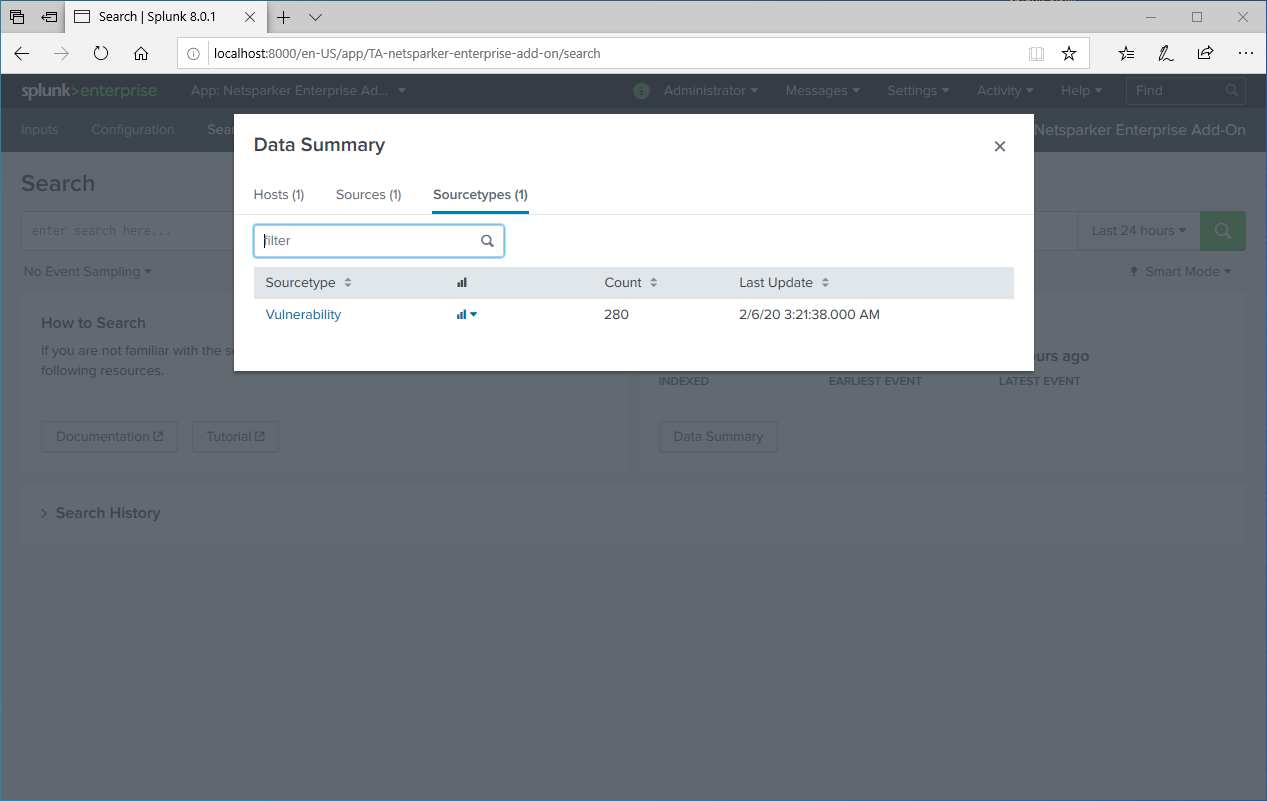
Task: Click the info icon next to Administrator
Action: pyautogui.click(x=640, y=90)
